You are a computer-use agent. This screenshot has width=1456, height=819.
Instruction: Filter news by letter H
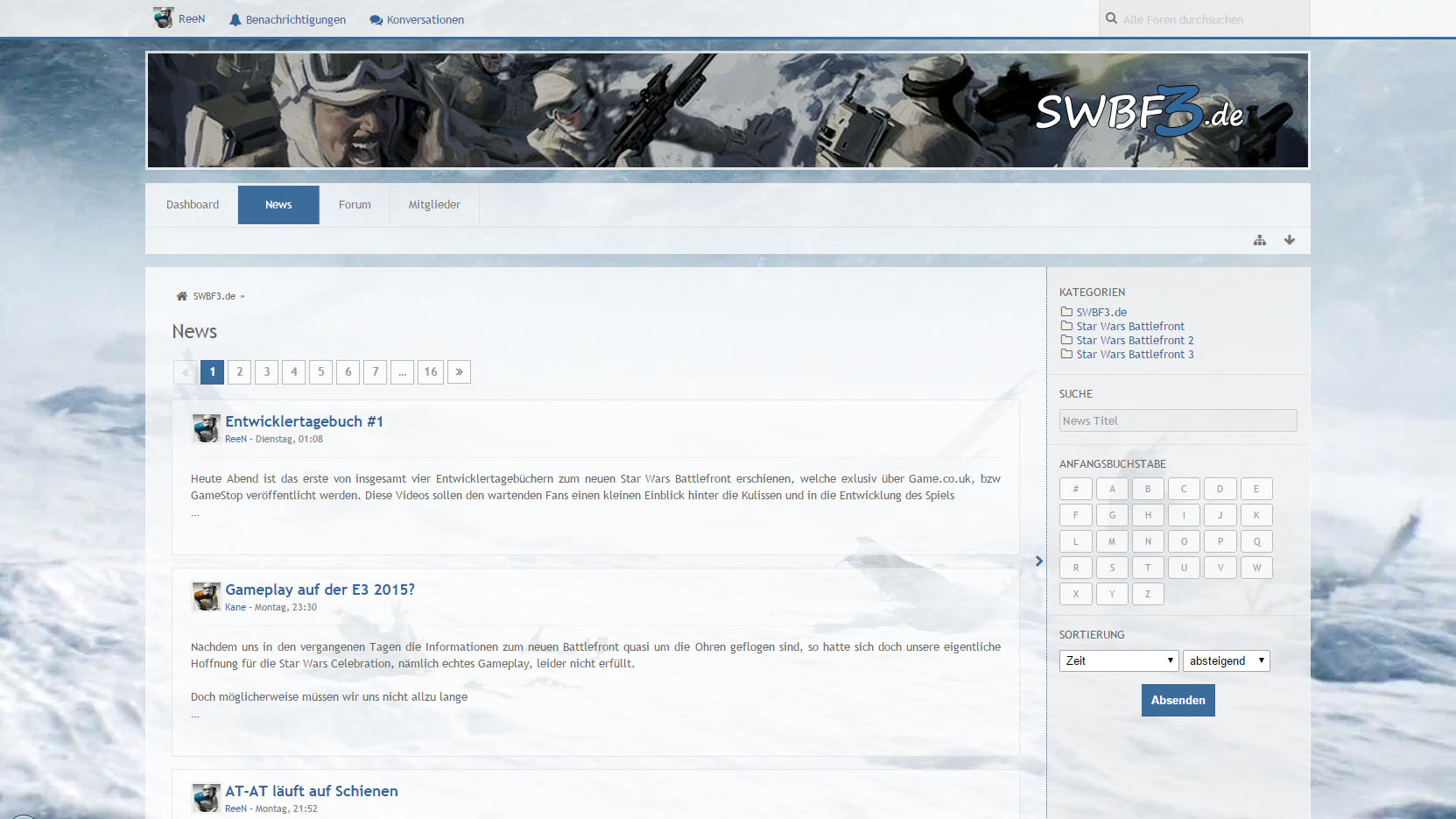(1148, 515)
